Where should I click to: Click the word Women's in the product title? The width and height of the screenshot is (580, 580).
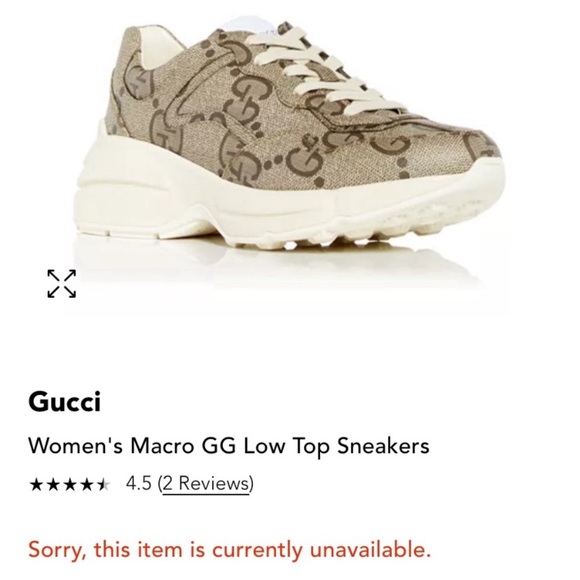point(75,446)
